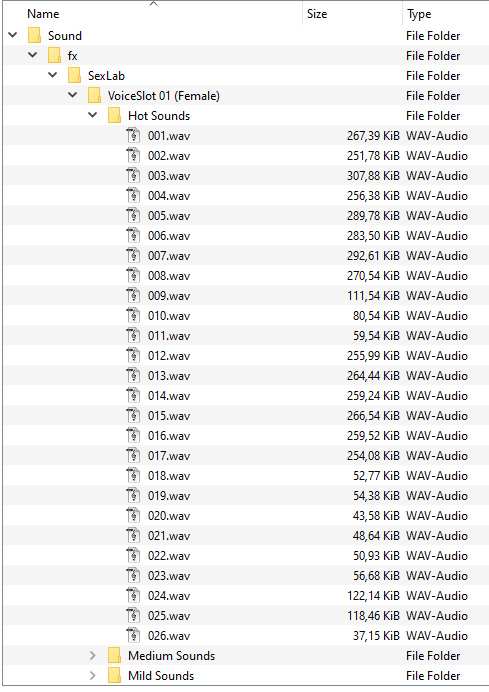Sort by the Name column header
This screenshot has width=489, height=692.
43,14
